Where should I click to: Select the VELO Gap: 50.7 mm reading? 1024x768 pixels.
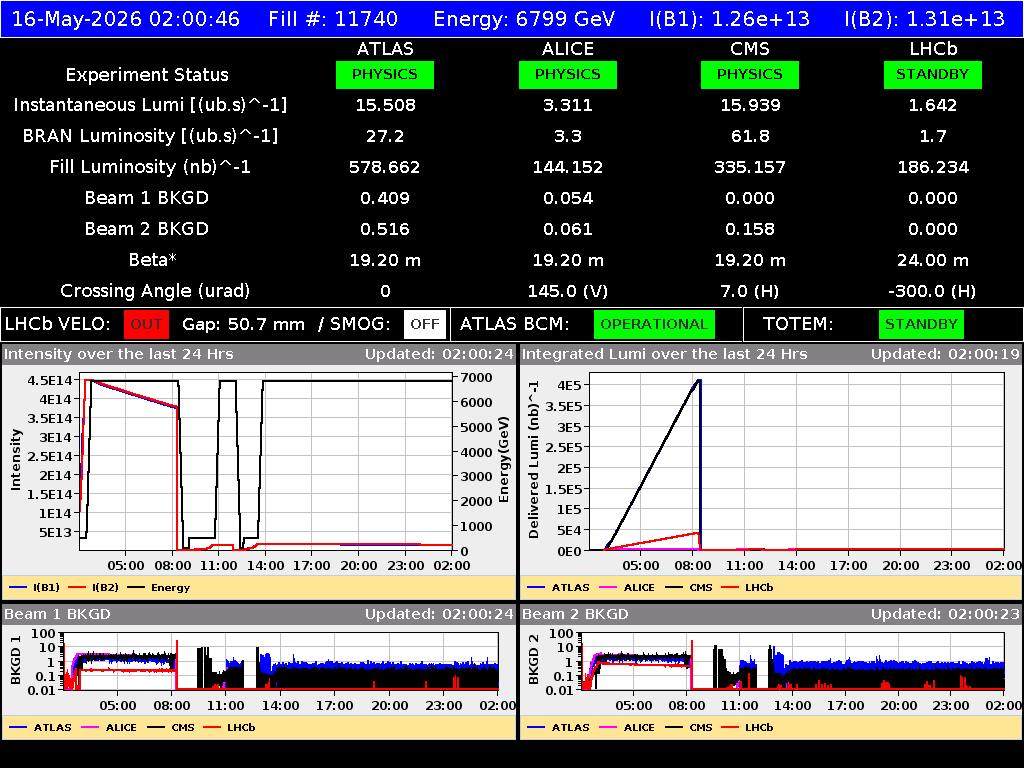(243, 325)
